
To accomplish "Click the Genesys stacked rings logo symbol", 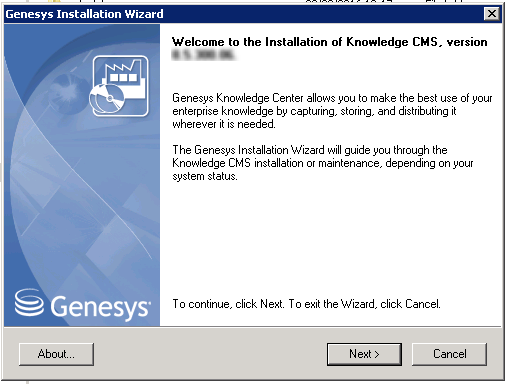I will [x=29, y=302].
